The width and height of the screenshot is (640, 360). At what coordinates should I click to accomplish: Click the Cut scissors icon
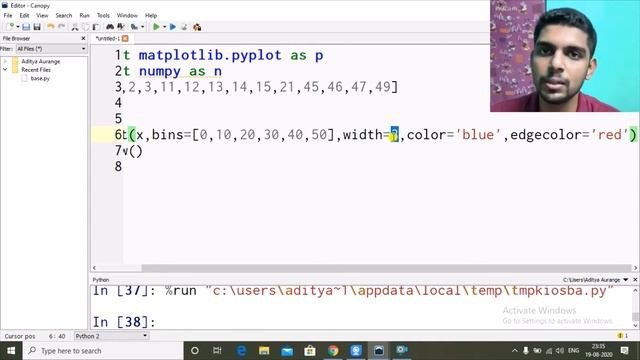(x=75, y=27)
